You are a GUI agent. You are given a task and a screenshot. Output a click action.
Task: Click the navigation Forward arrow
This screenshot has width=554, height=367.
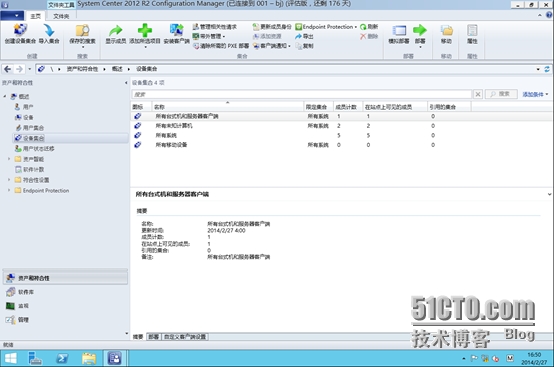tap(19, 69)
